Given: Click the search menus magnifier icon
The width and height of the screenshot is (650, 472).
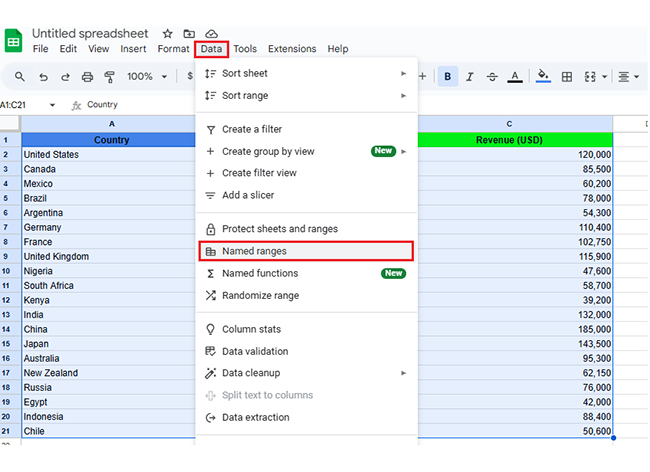Looking at the screenshot, I should point(20,77).
